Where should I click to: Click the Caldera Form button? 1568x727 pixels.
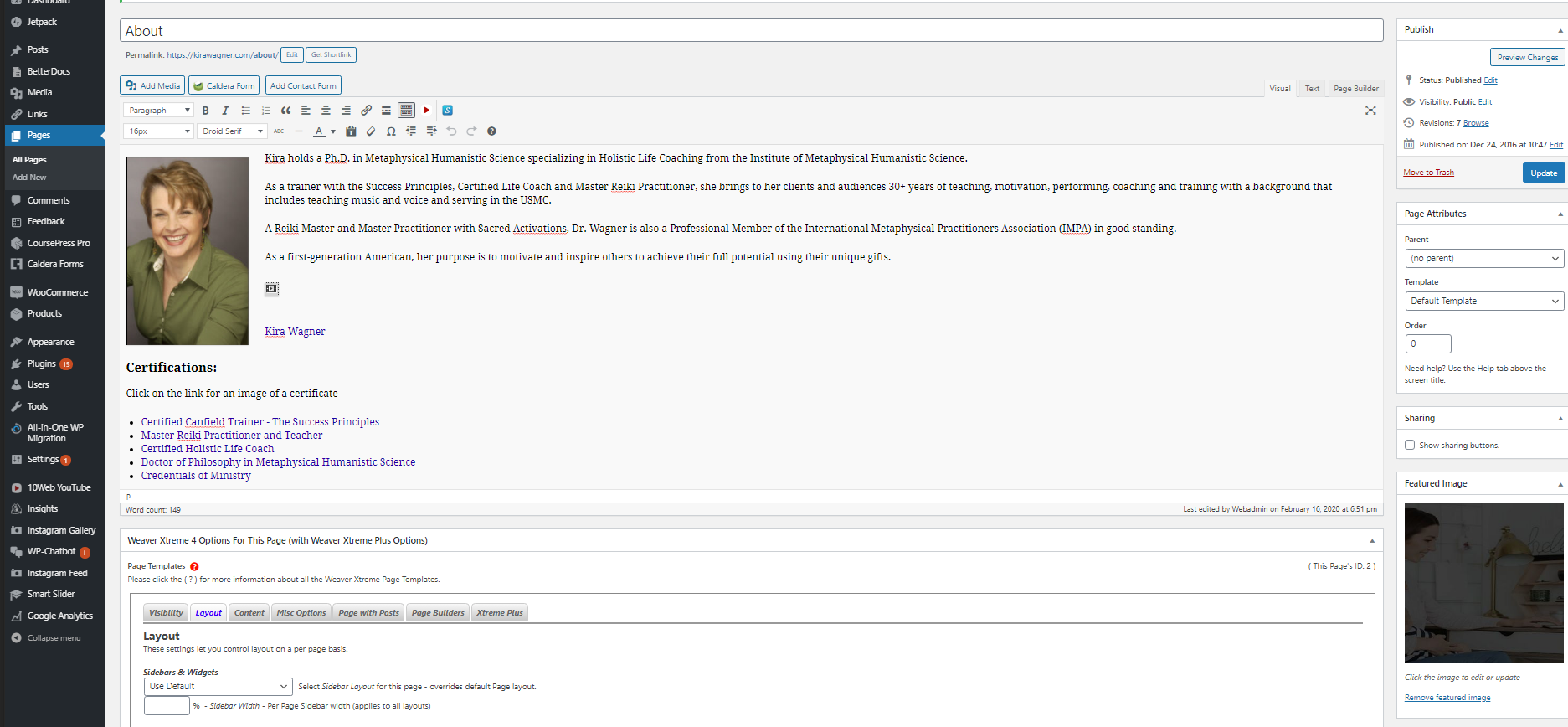click(x=224, y=85)
